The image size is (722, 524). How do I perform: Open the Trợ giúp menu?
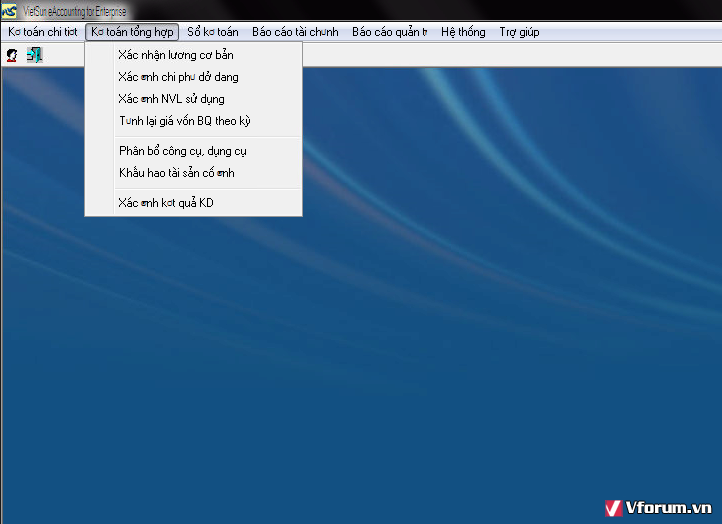519,32
